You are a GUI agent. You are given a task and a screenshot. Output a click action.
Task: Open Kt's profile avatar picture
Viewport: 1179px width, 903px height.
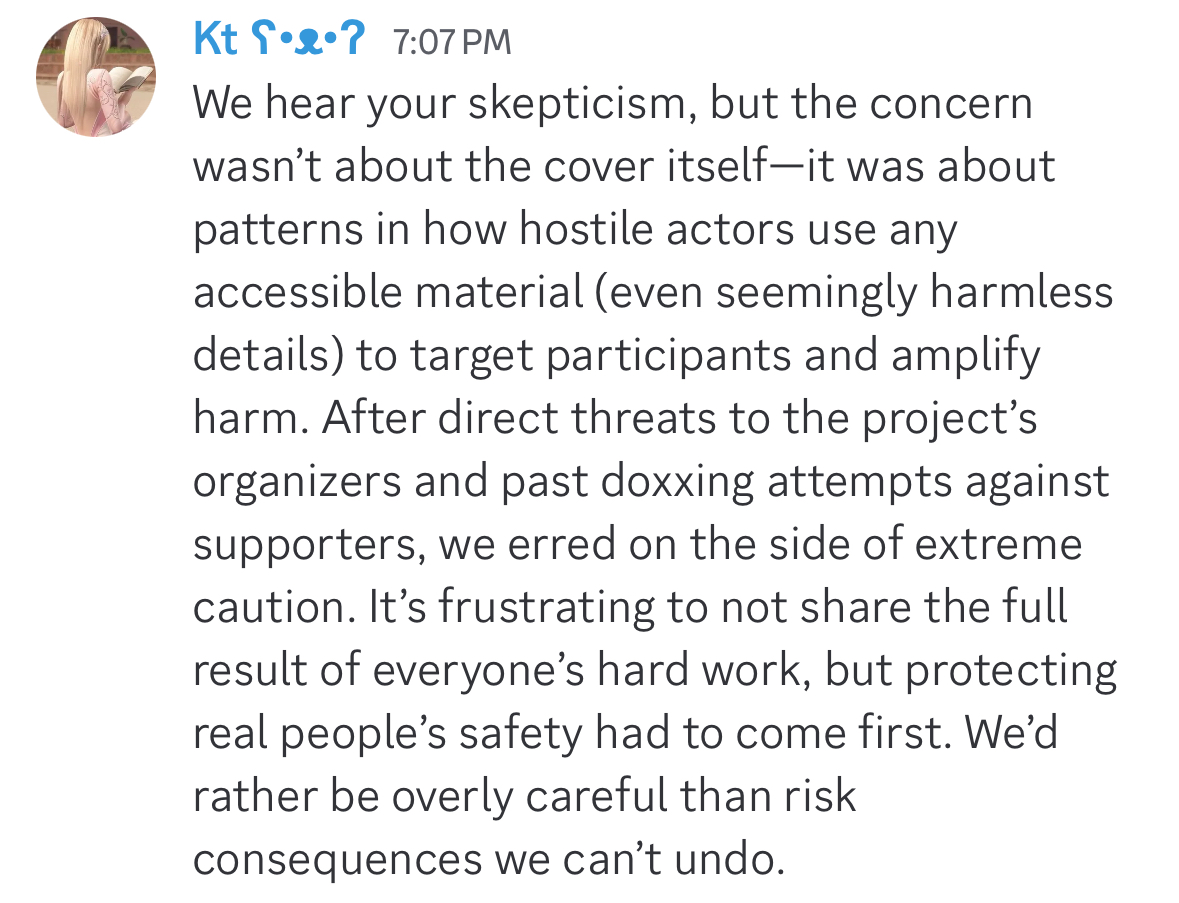(x=96, y=77)
